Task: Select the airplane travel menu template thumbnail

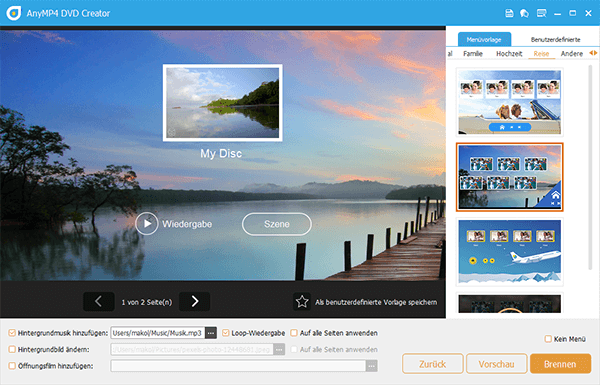Action: (509, 251)
